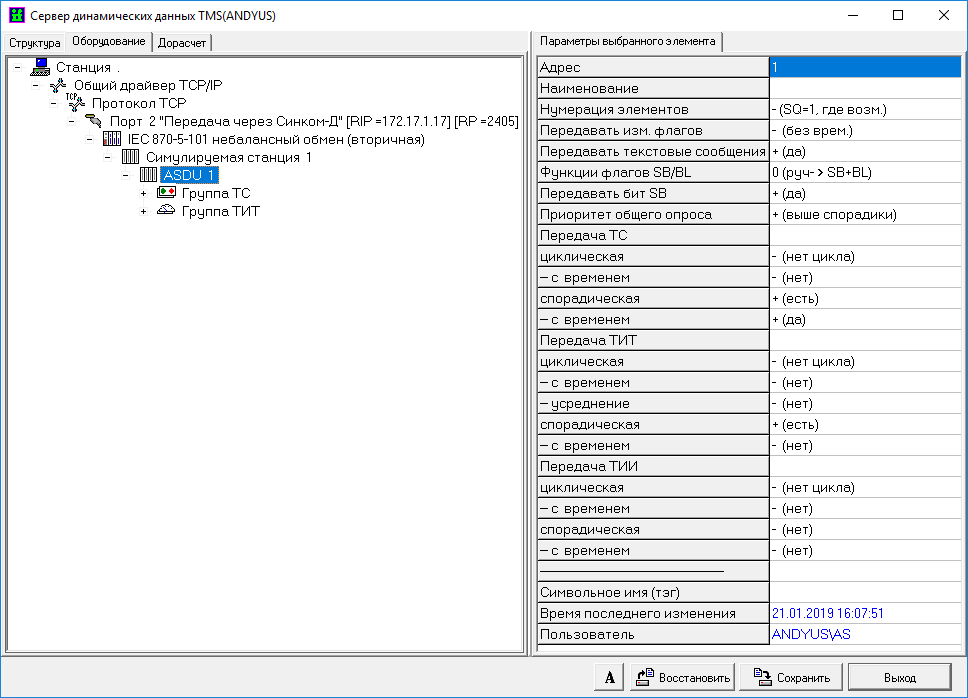Collapse the ASDU 1 tree node
968x698 pixels.
tap(125, 175)
